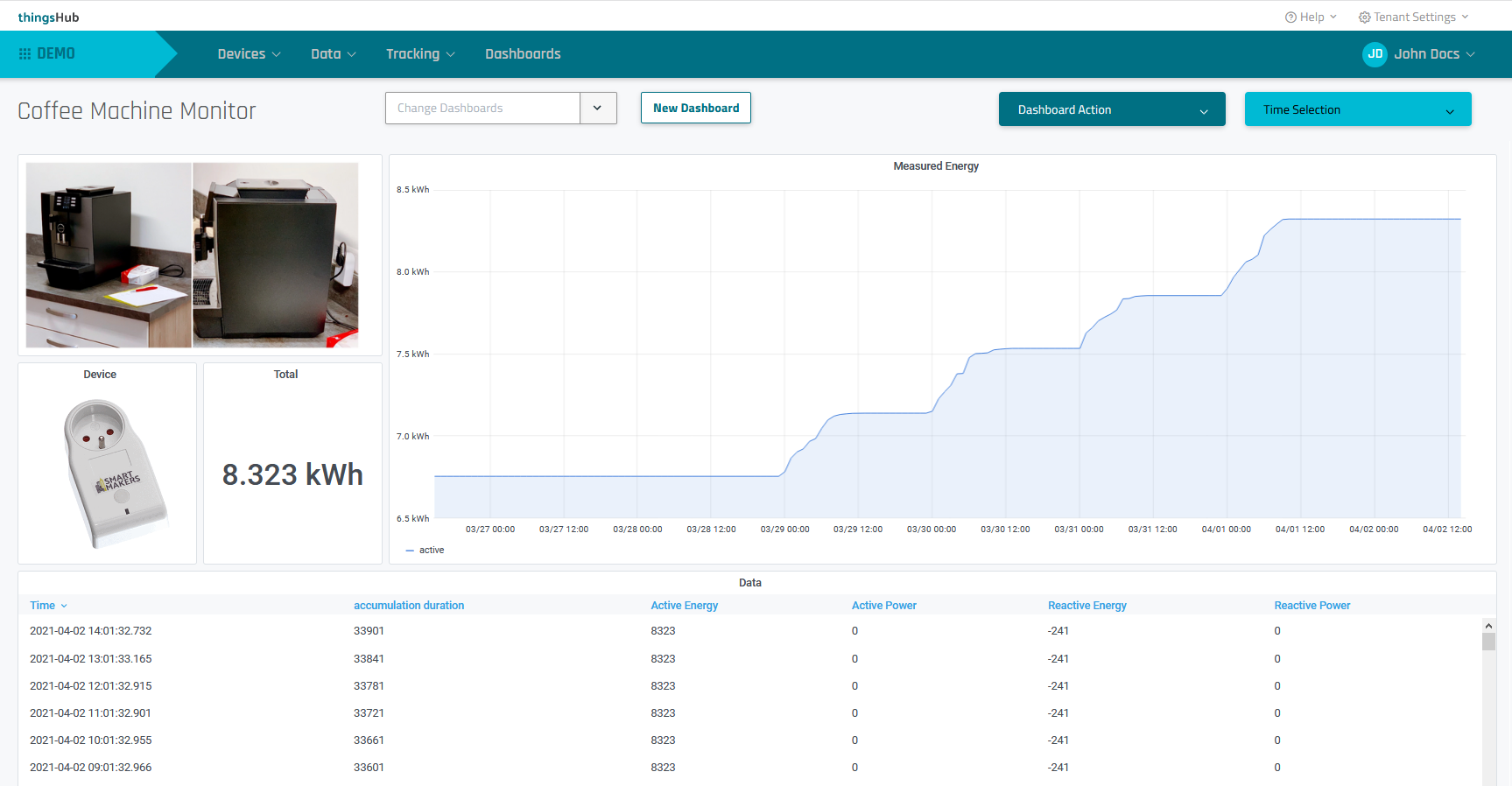Click the Change Dashboards search field
The width and height of the screenshot is (1512, 786).
click(x=482, y=109)
